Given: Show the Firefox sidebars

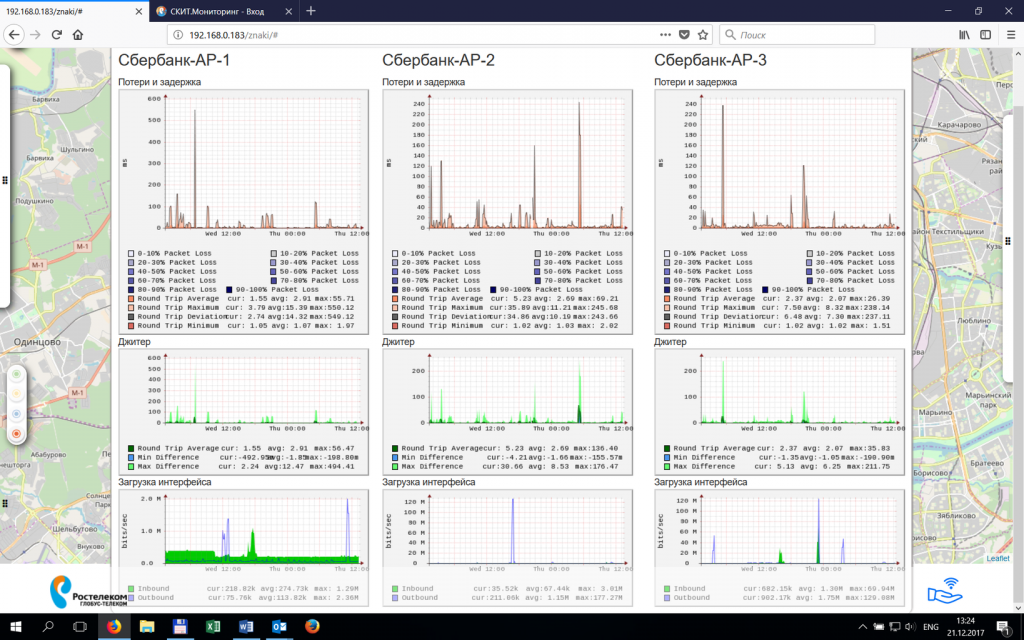Looking at the screenshot, I should pyautogui.click(x=985, y=35).
